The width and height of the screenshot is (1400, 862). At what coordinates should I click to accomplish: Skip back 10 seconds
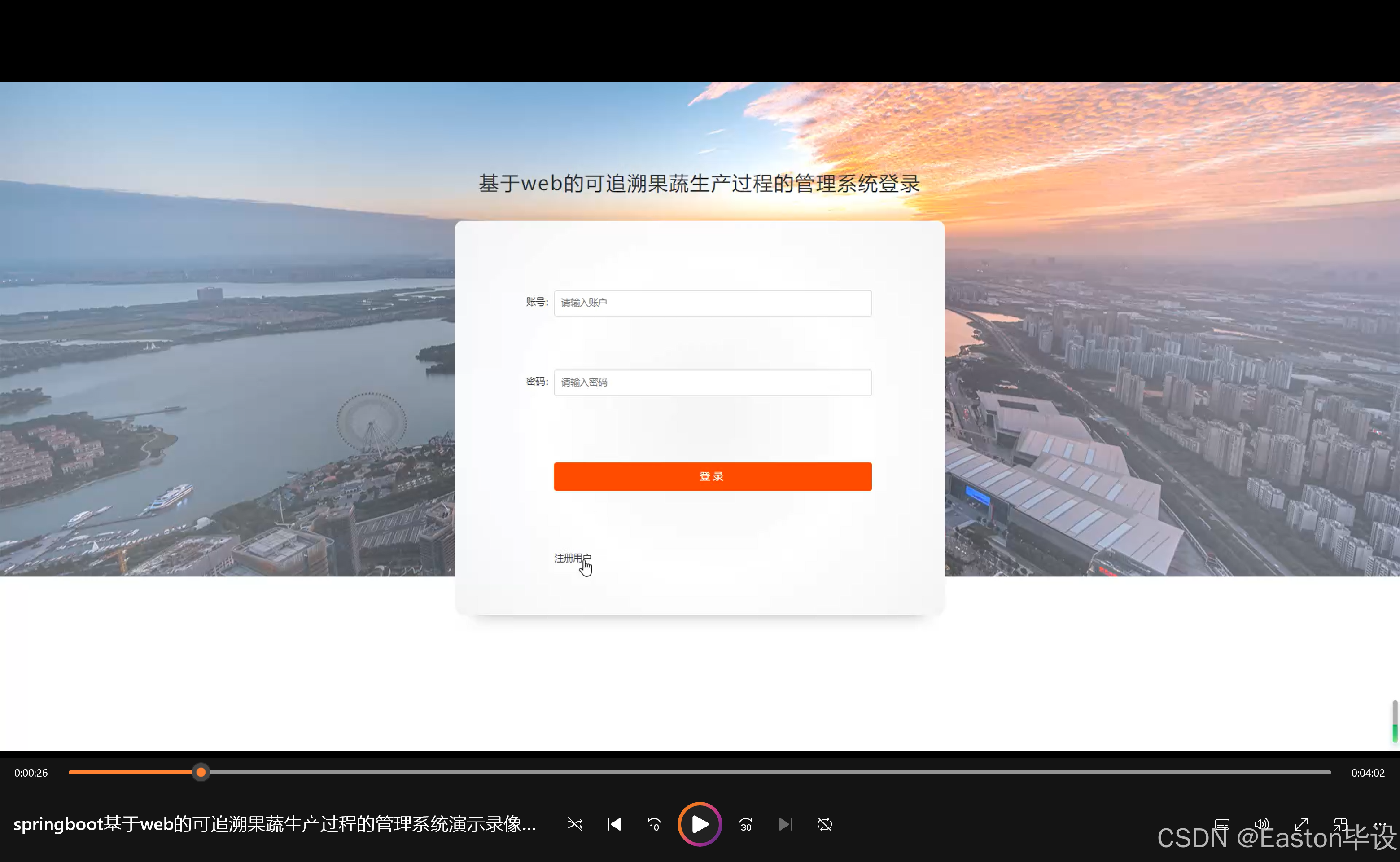click(x=654, y=824)
